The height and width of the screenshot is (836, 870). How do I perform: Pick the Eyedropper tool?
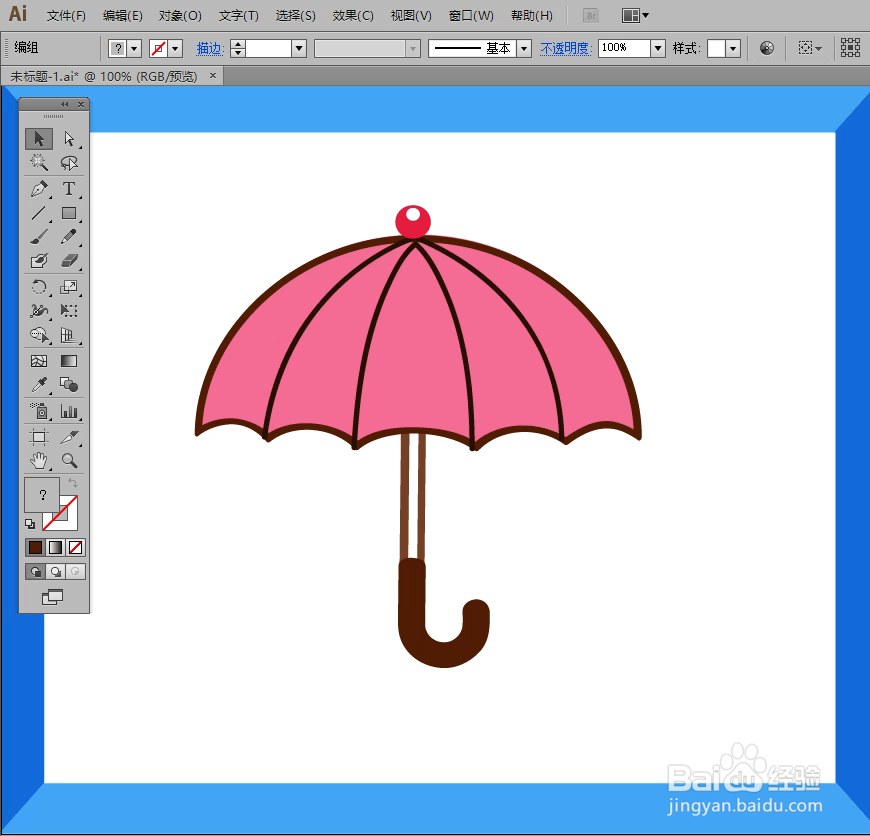point(38,384)
